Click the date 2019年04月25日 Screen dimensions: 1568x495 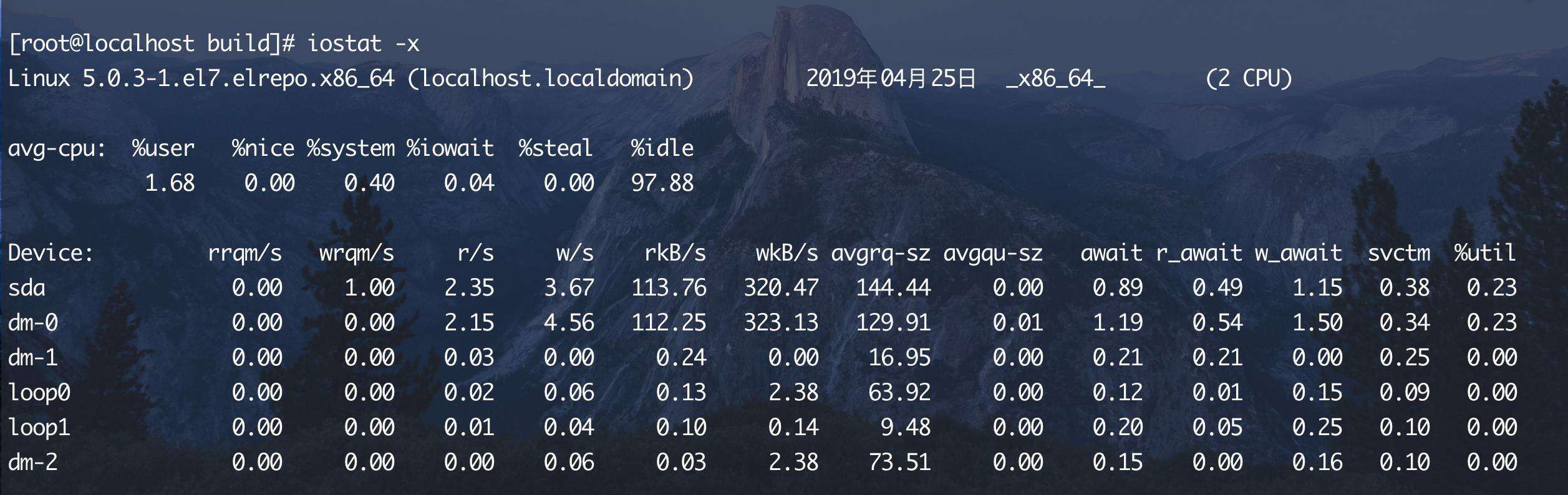pyautogui.click(x=891, y=79)
